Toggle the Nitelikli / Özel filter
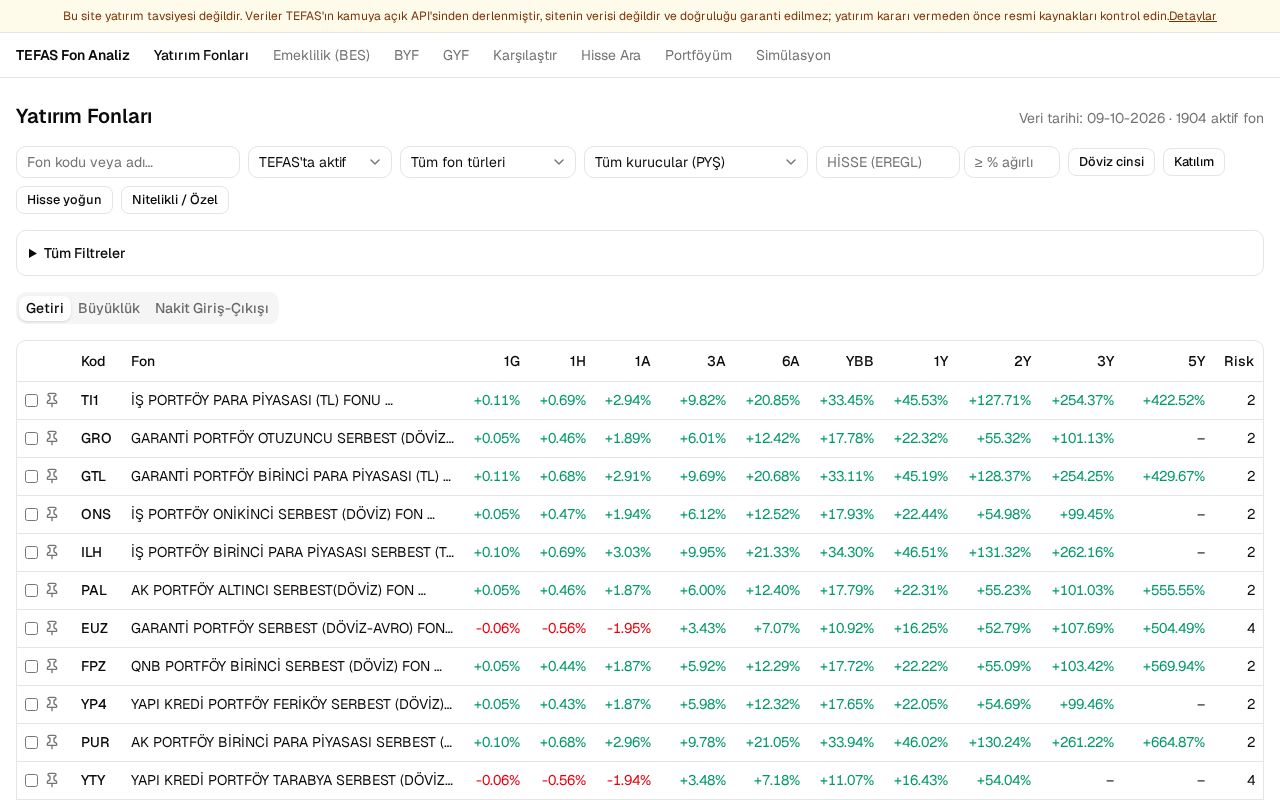1280x800 pixels. 175,200
